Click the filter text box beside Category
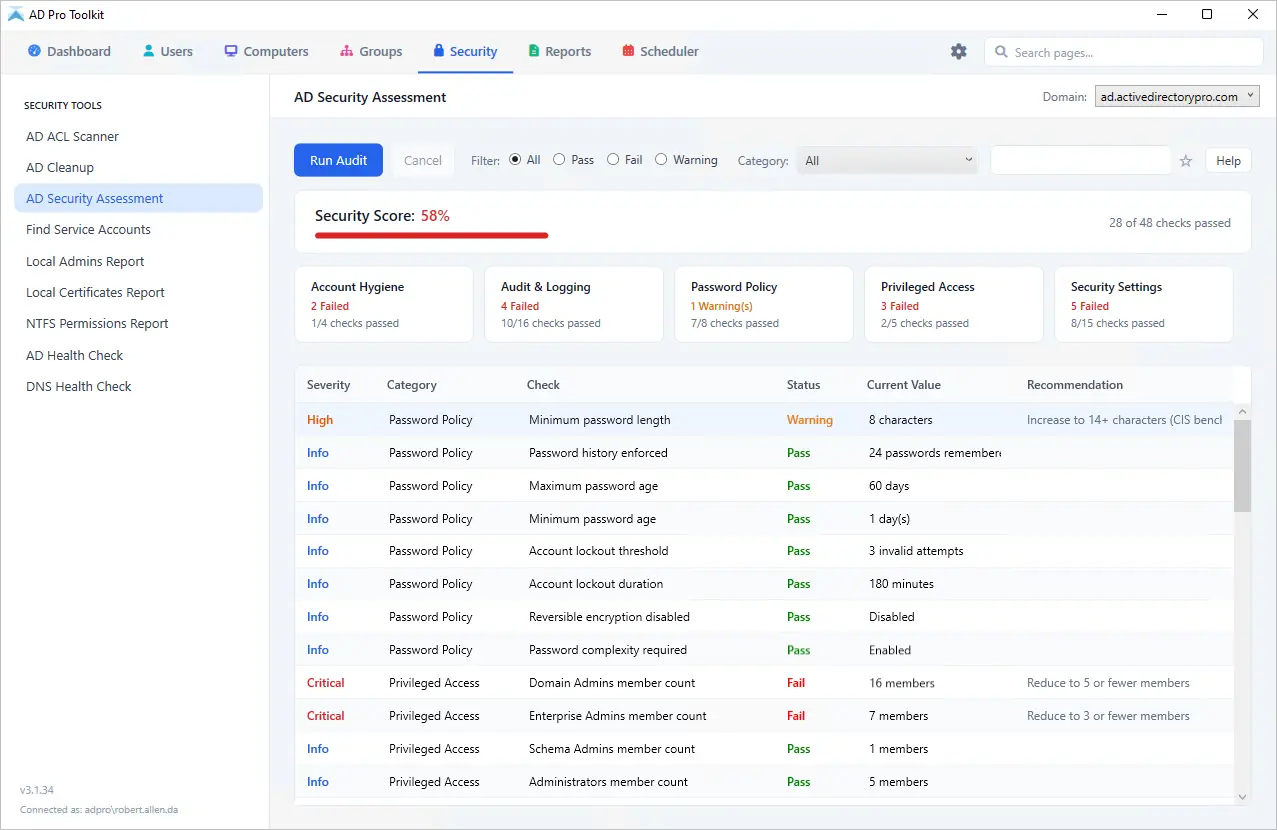1277x830 pixels. click(1080, 160)
